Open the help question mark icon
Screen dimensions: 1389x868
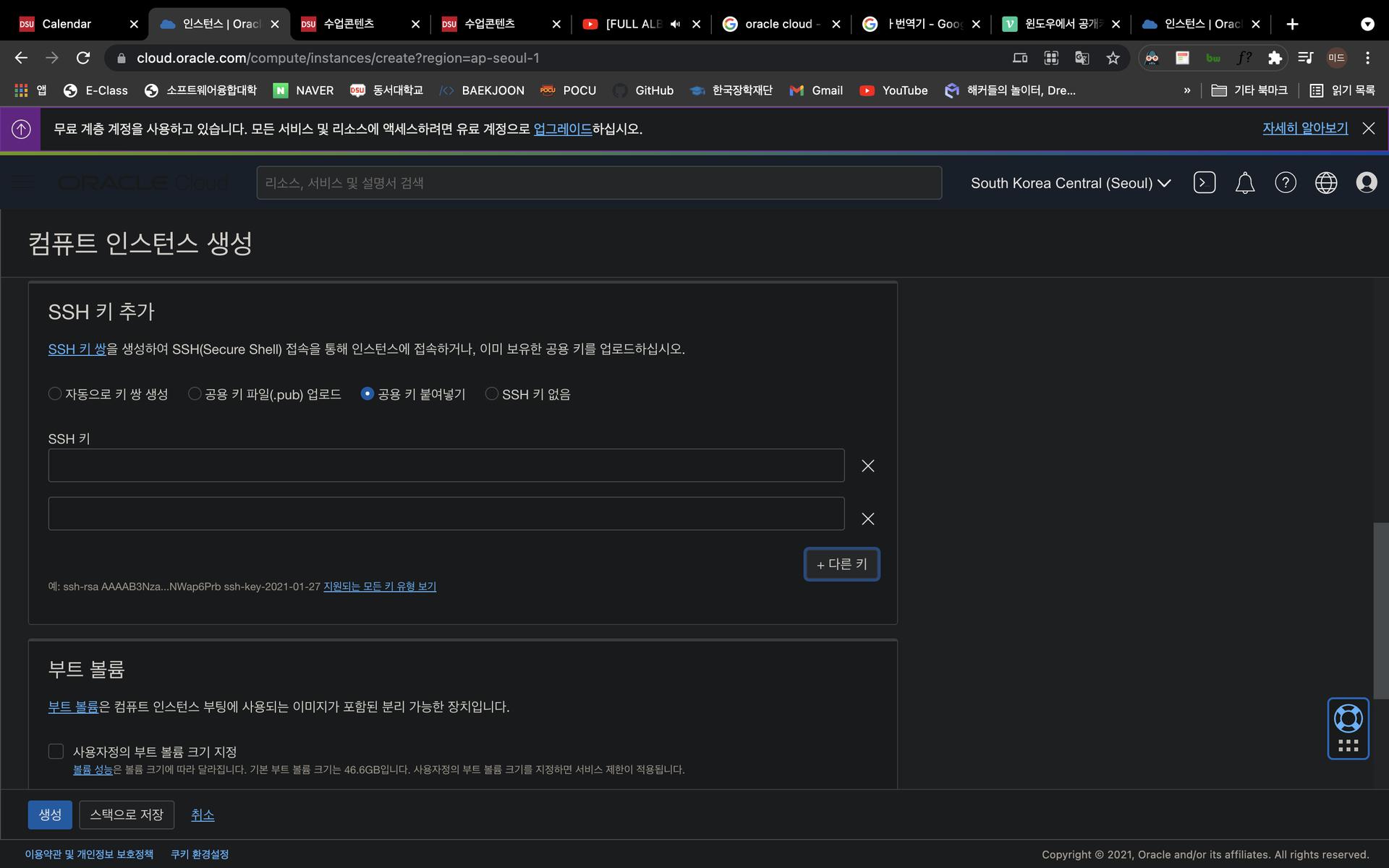tap(1286, 183)
